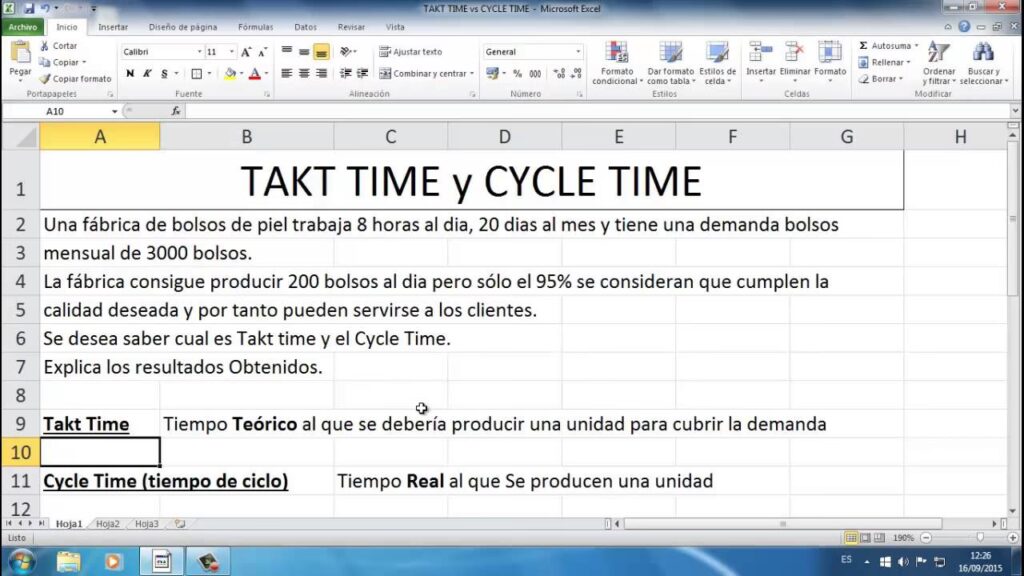Click the Copiar formato paintbrush icon

[x=45, y=79]
